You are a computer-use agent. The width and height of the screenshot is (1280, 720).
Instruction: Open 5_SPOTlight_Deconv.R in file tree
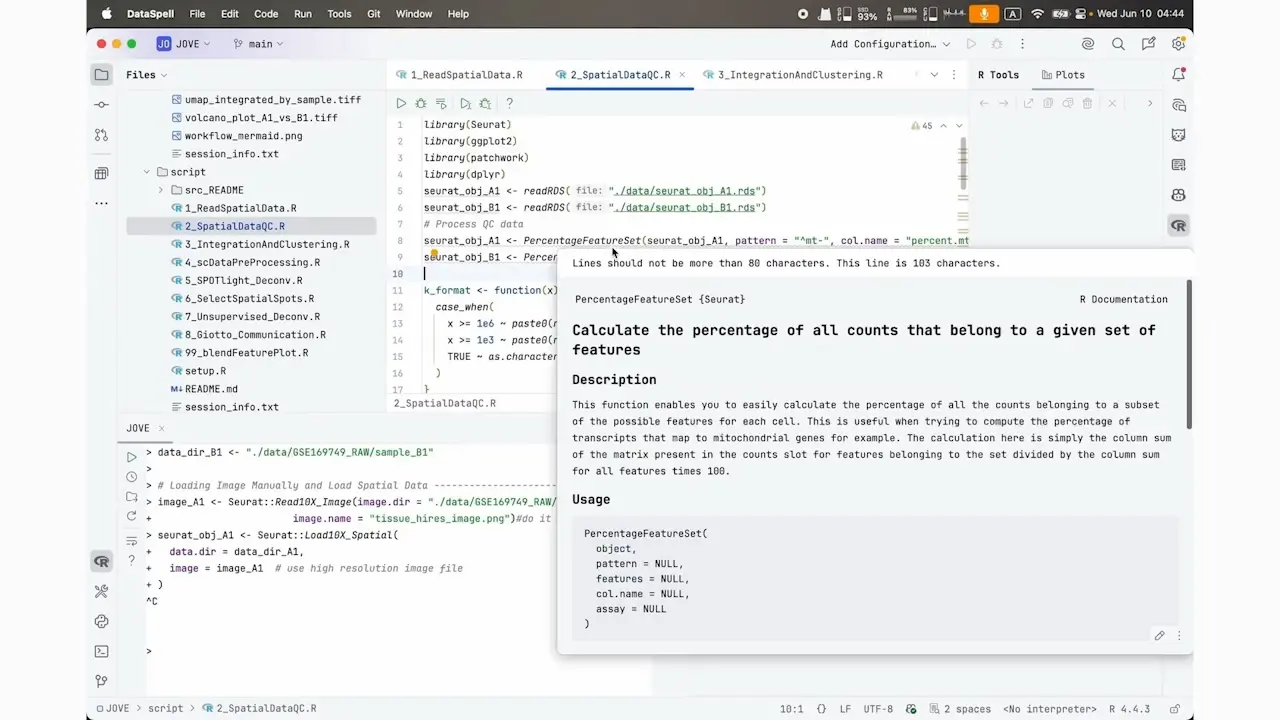pos(243,280)
